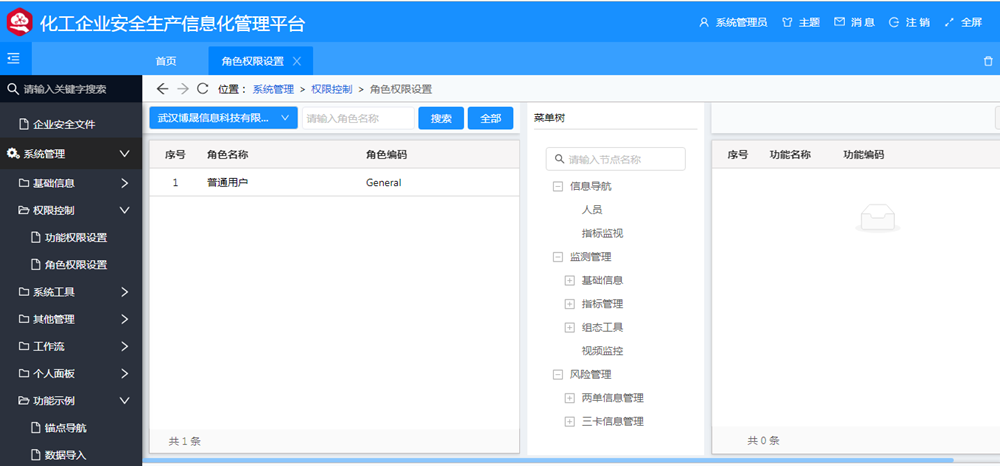Click the horizontal scrollbar at the bottom
This screenshot has height=466, width=1000.
(548, 460)
